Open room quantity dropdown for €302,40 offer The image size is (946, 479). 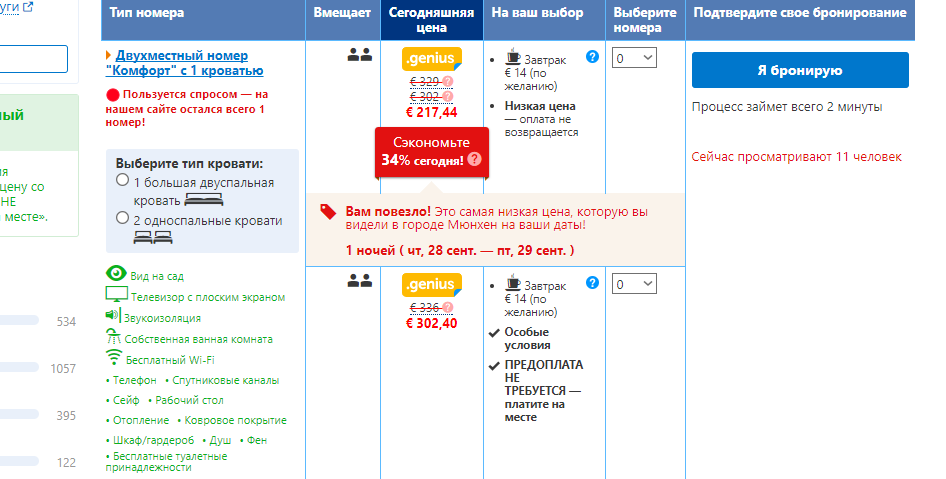634,284
